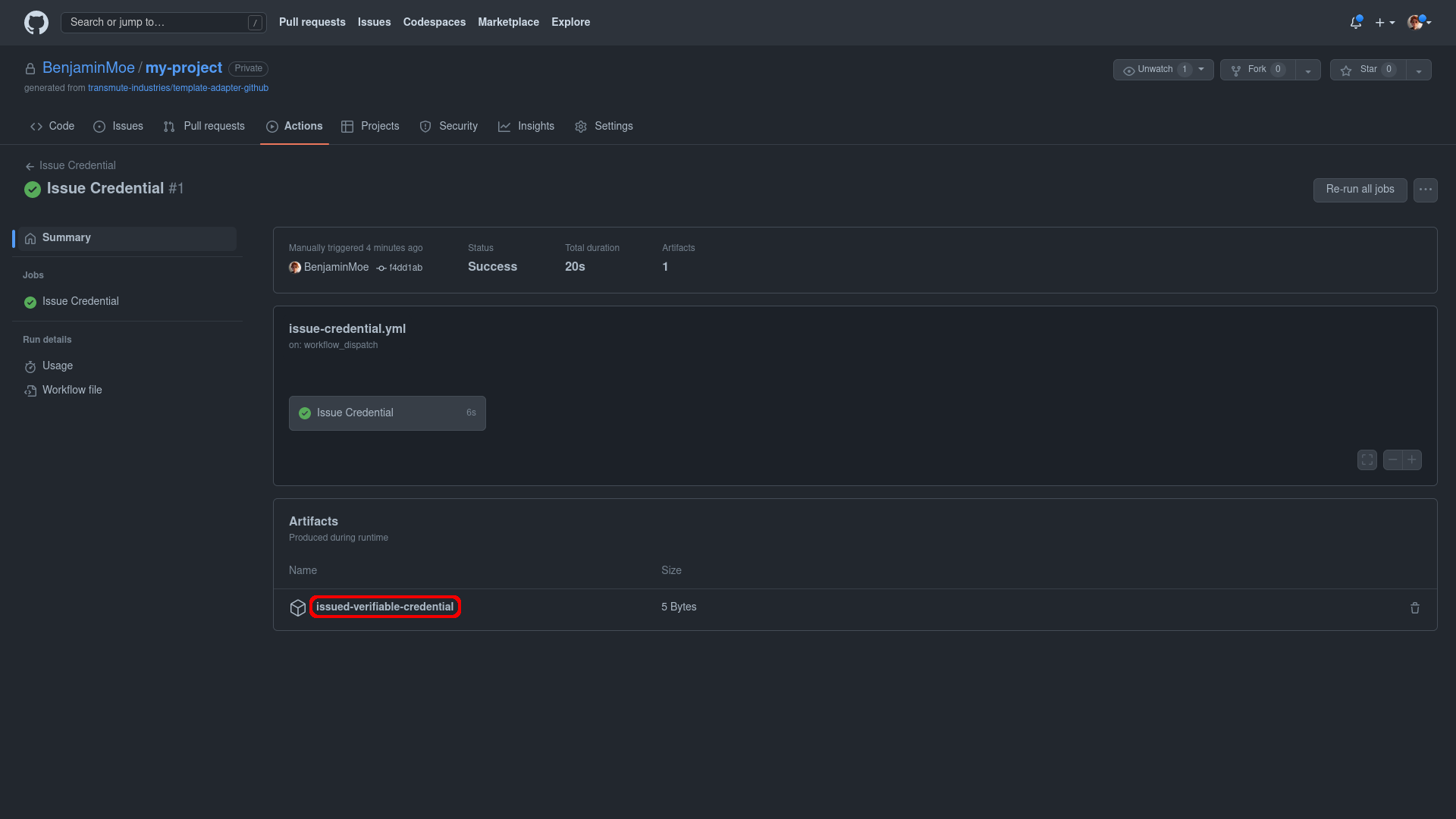Download the issued-verifiable-credential artifact

click(x=384, y=607)
